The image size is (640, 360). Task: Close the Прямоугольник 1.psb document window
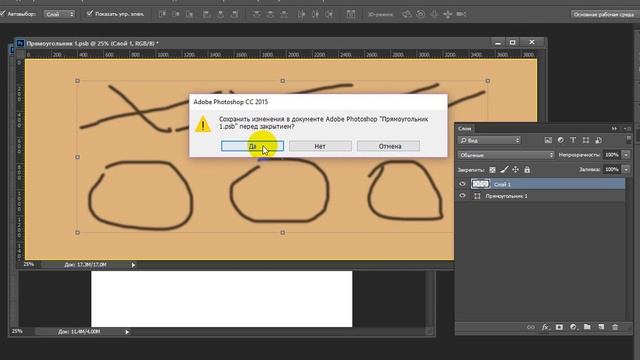532,42
